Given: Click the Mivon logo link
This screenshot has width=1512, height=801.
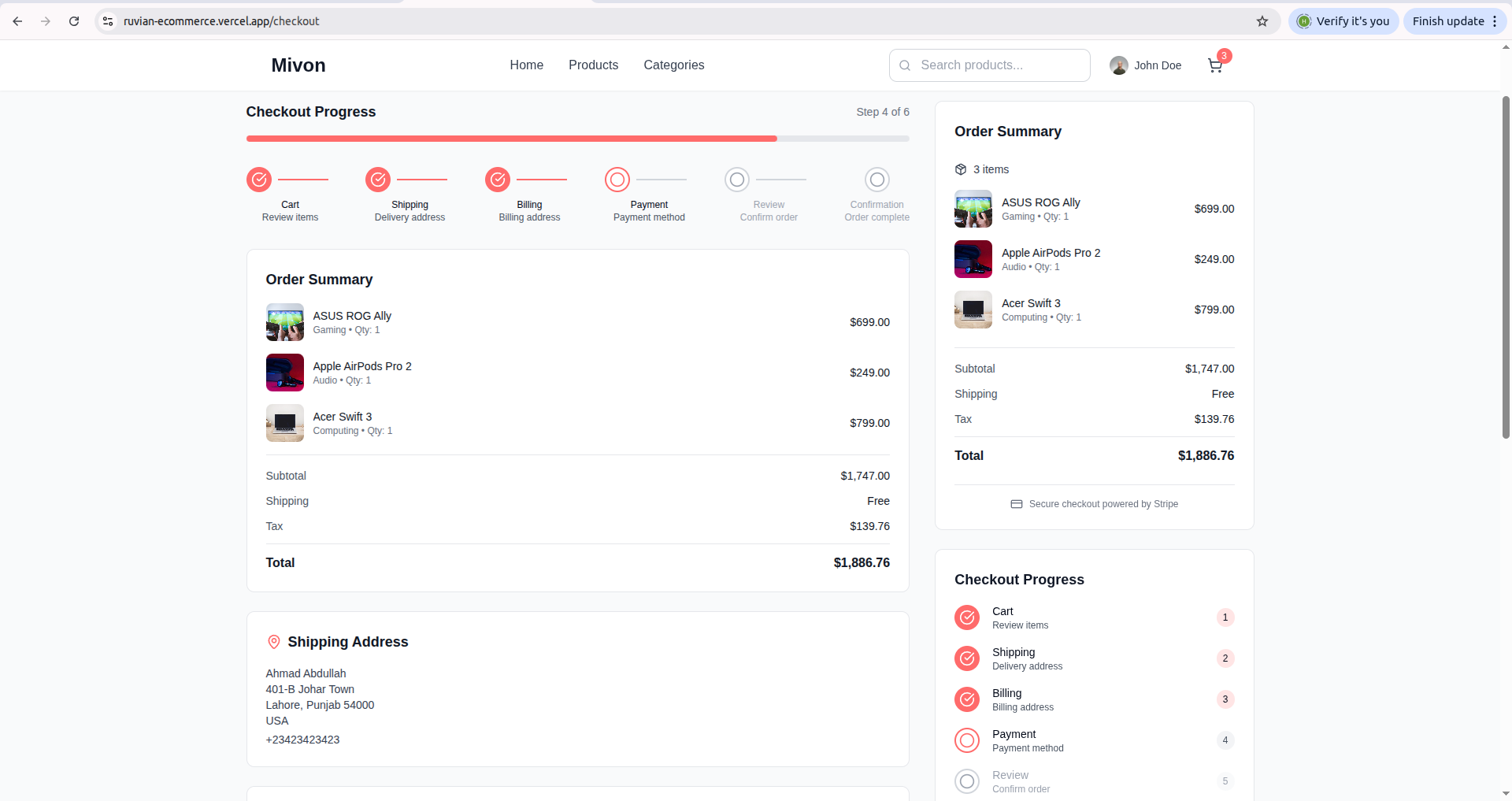Looking at the screenshot, I should (x=298, y=65).
